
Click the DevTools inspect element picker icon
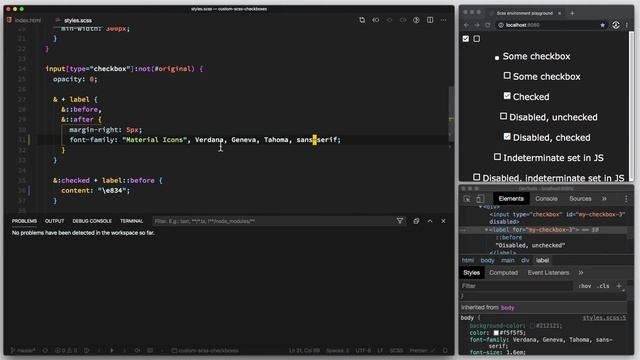point(467,199)
